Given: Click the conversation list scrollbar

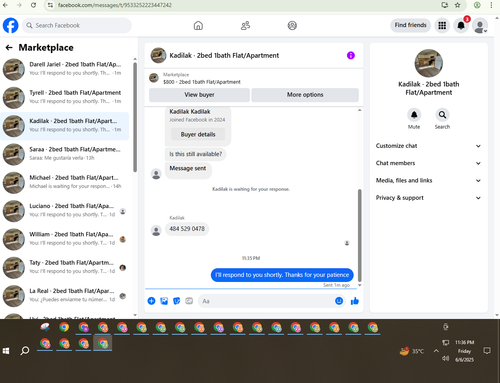Looking at the screenshot, I should [135, 117].
